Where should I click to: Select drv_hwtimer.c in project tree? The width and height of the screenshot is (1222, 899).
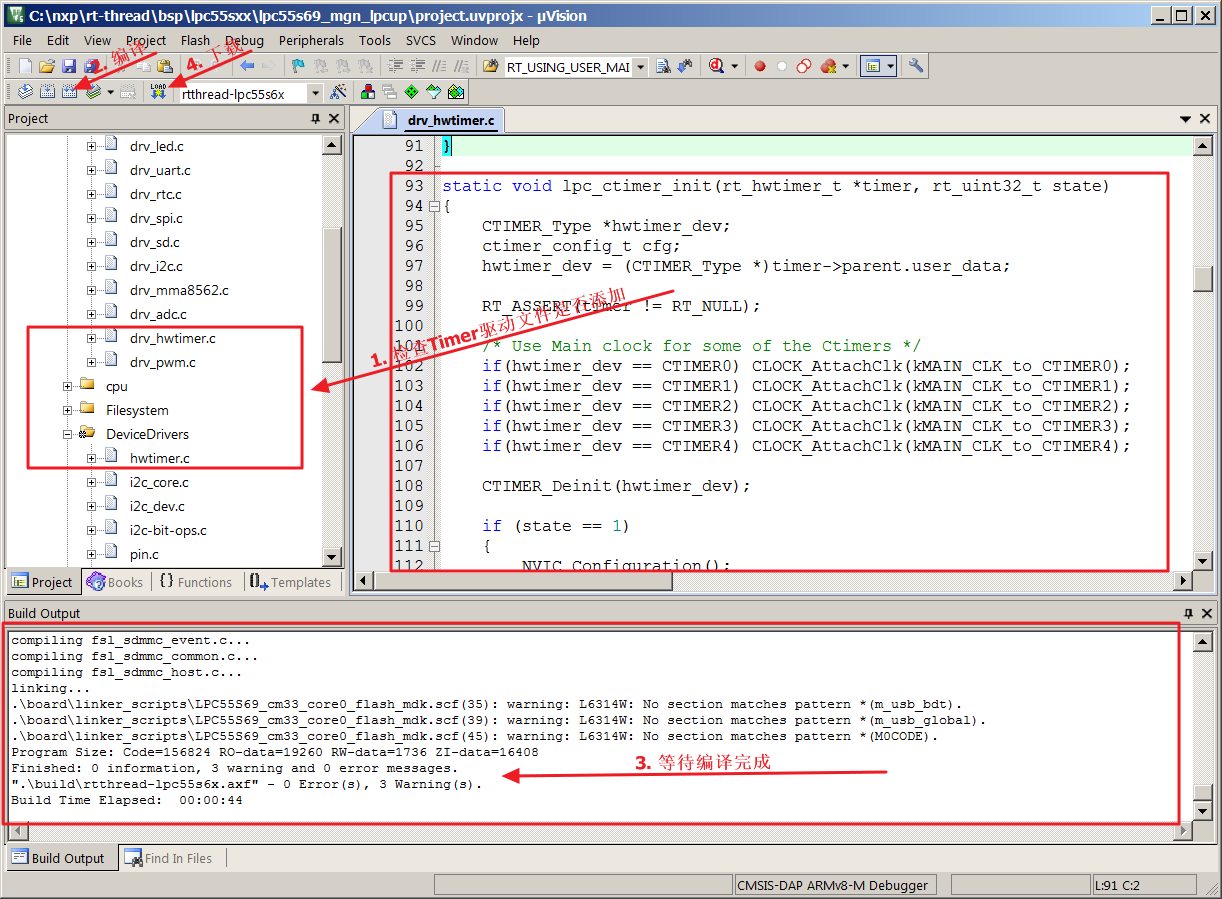tap(172, 338)
